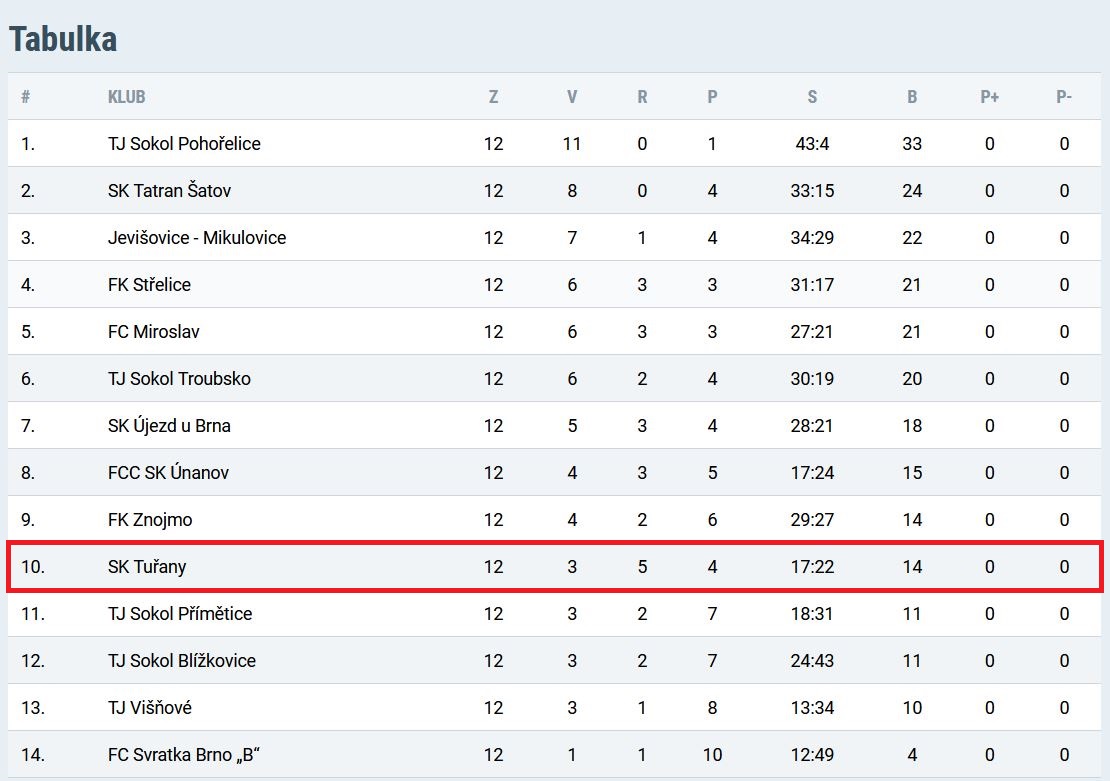This screenshot has width=1110, height=781.
Task: Select SK Tatran Šatov team name
Action: [169, 190]
